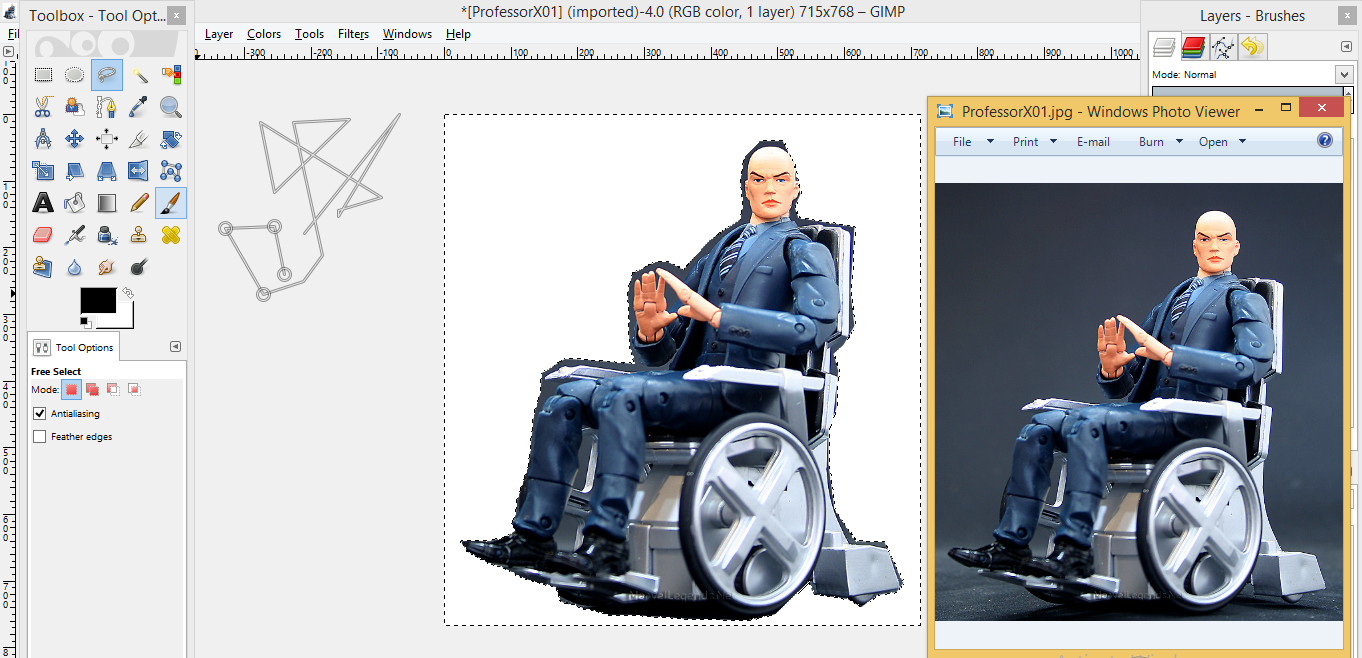Switch to the Paths tab in the dock
Screen dimensions: 1362x658
(1222, 46)
